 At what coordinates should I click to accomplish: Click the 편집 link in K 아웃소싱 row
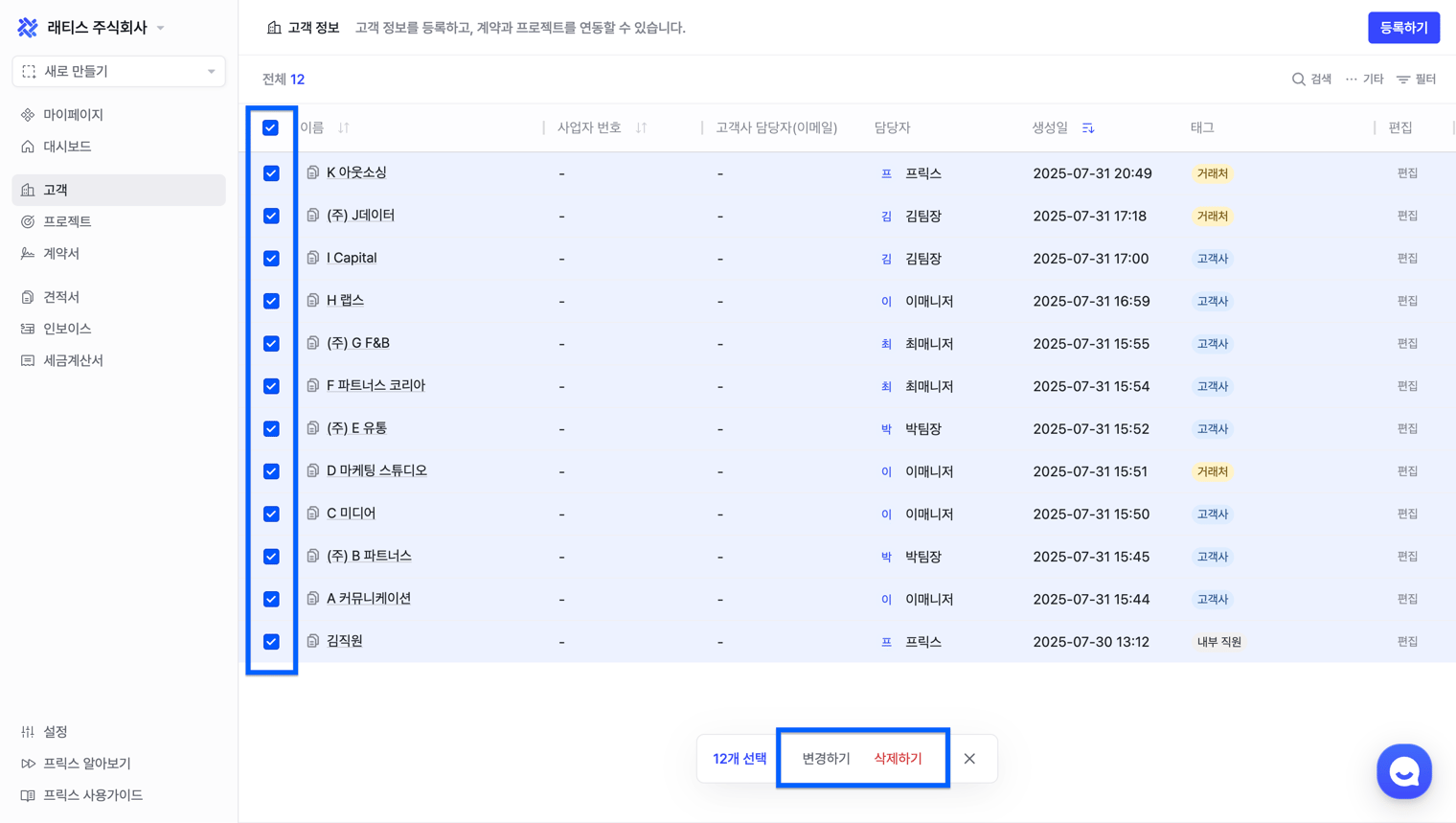point(1407,173)
